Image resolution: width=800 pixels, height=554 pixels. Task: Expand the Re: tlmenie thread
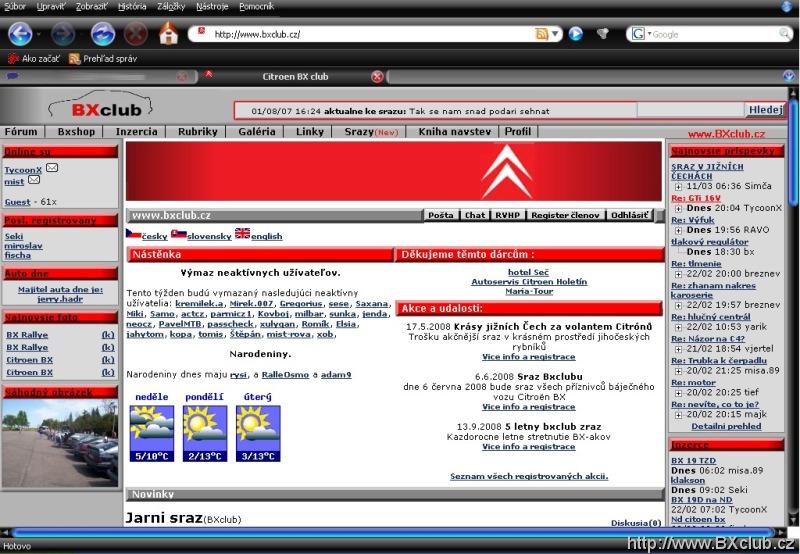click(678, 274)
